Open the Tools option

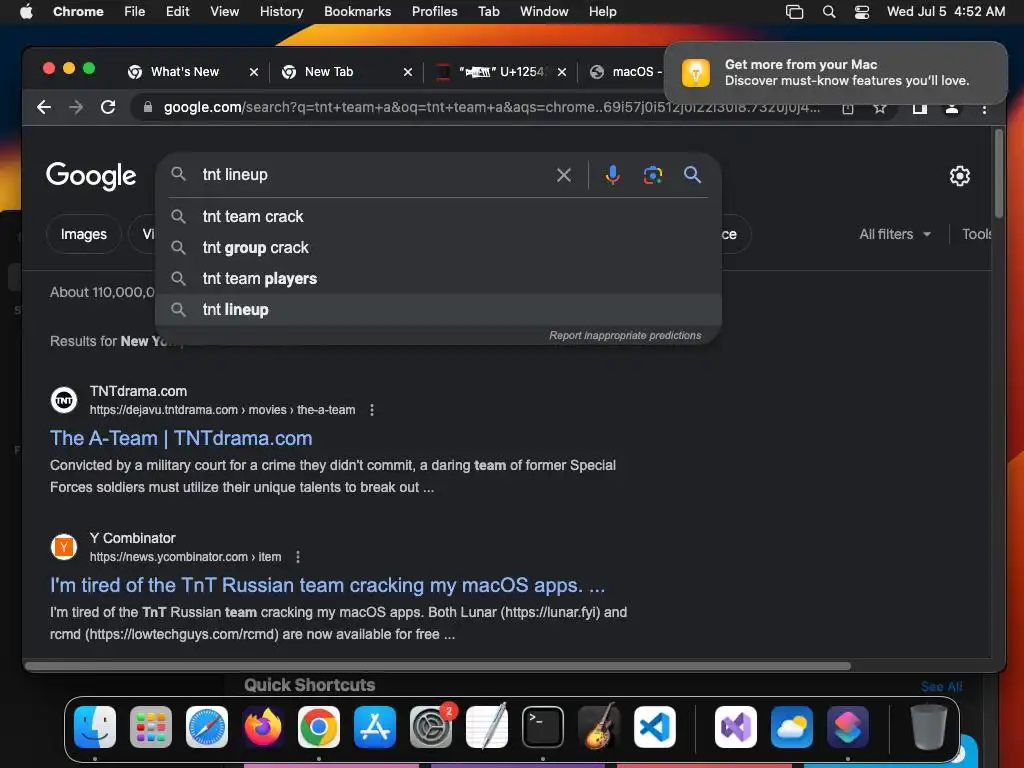point(976,234)
